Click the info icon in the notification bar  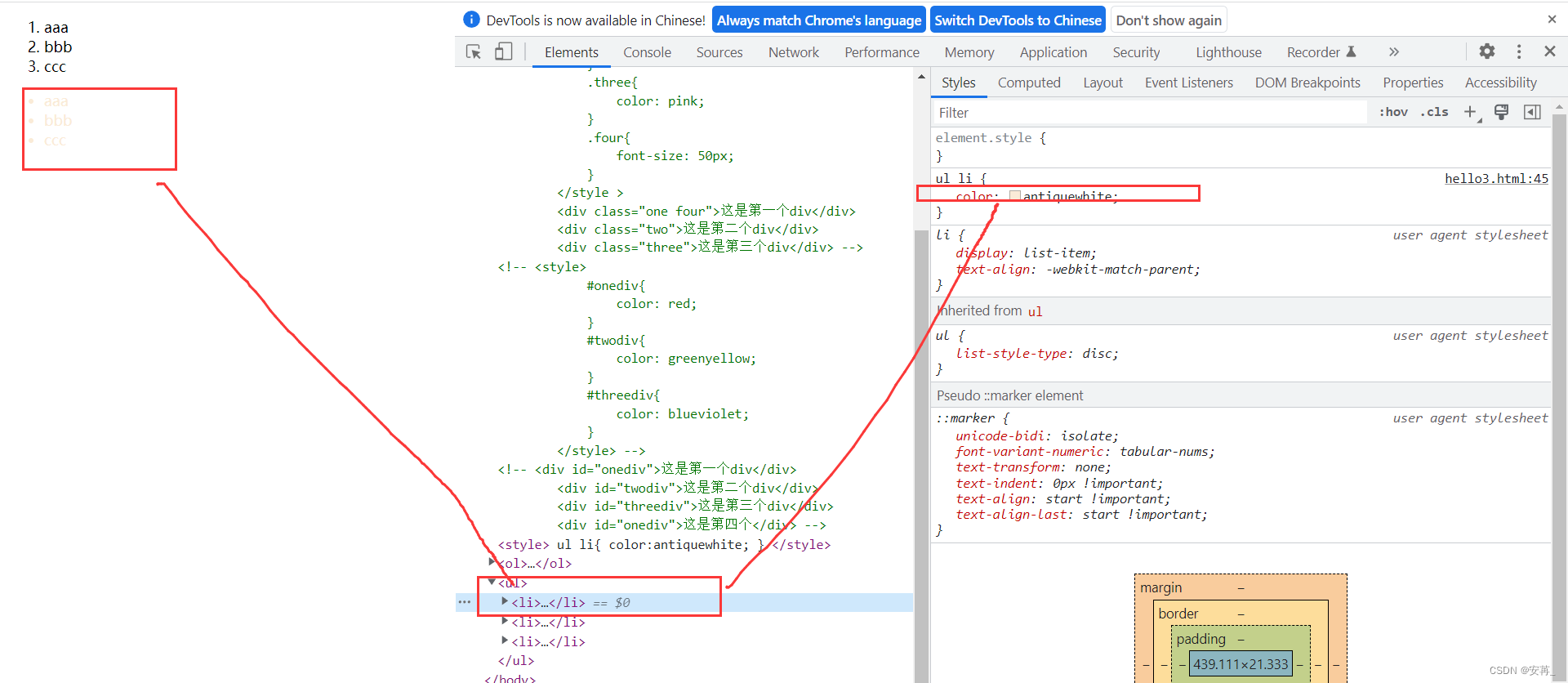(x=471, y=20)
